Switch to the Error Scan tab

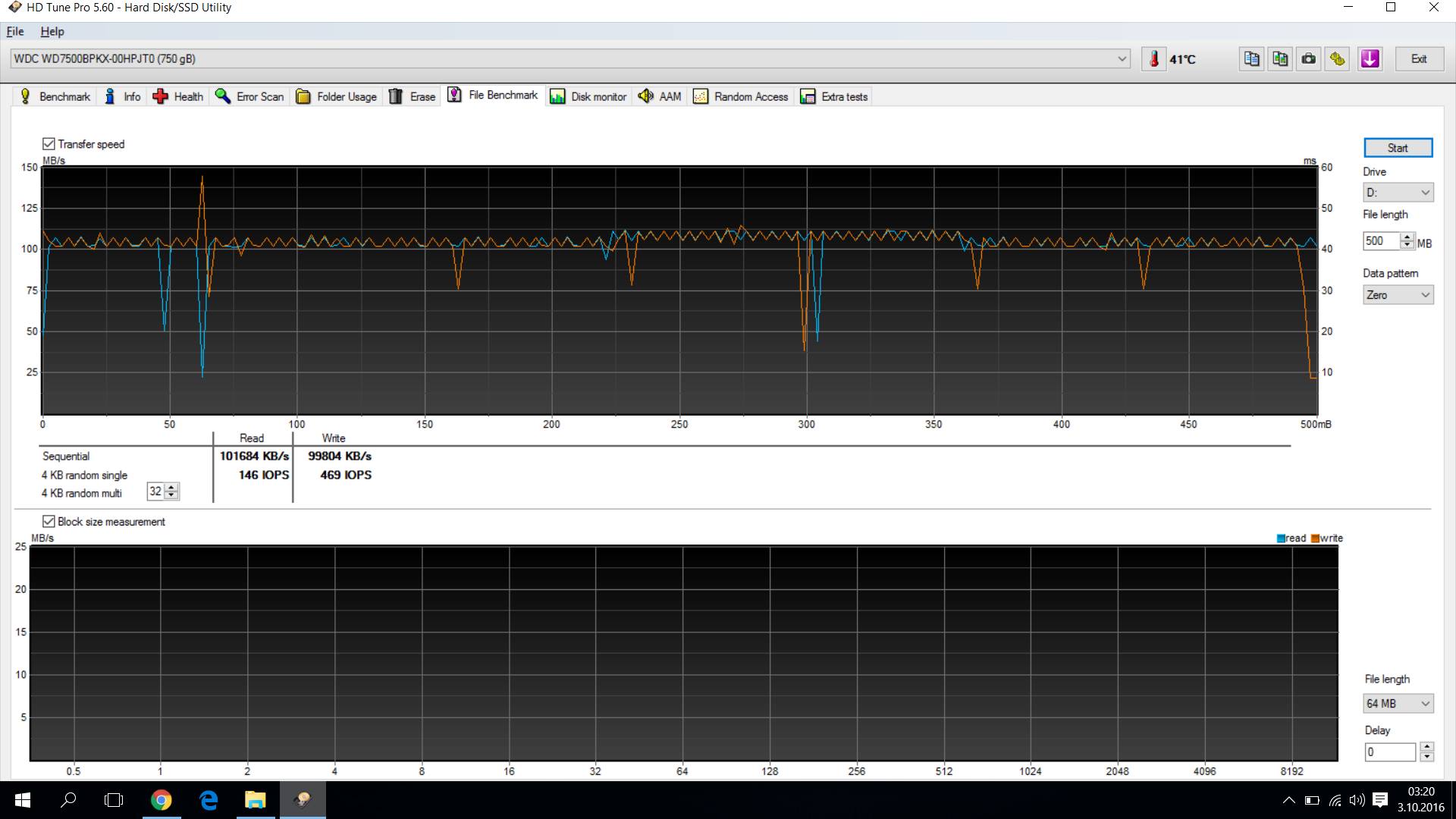(250, 96)
